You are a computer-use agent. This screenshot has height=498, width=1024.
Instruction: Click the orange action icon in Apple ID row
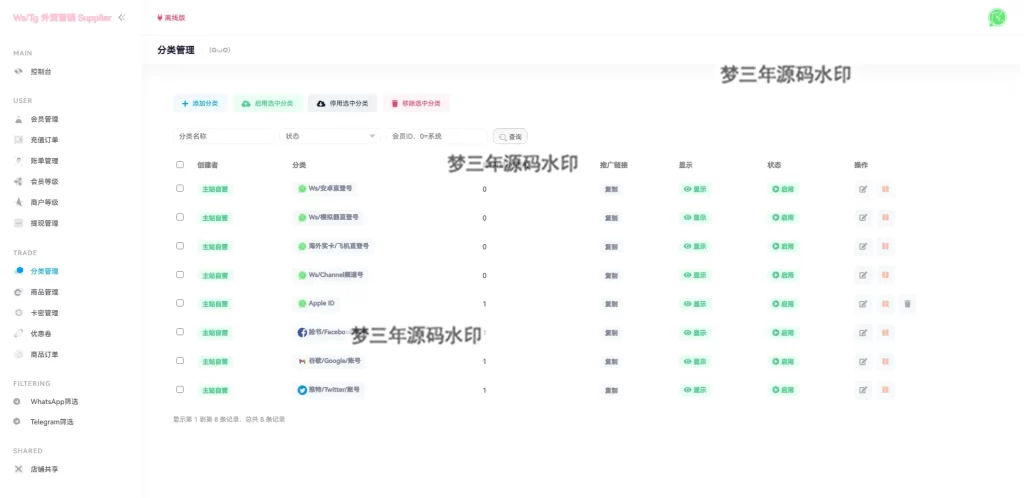885,303
